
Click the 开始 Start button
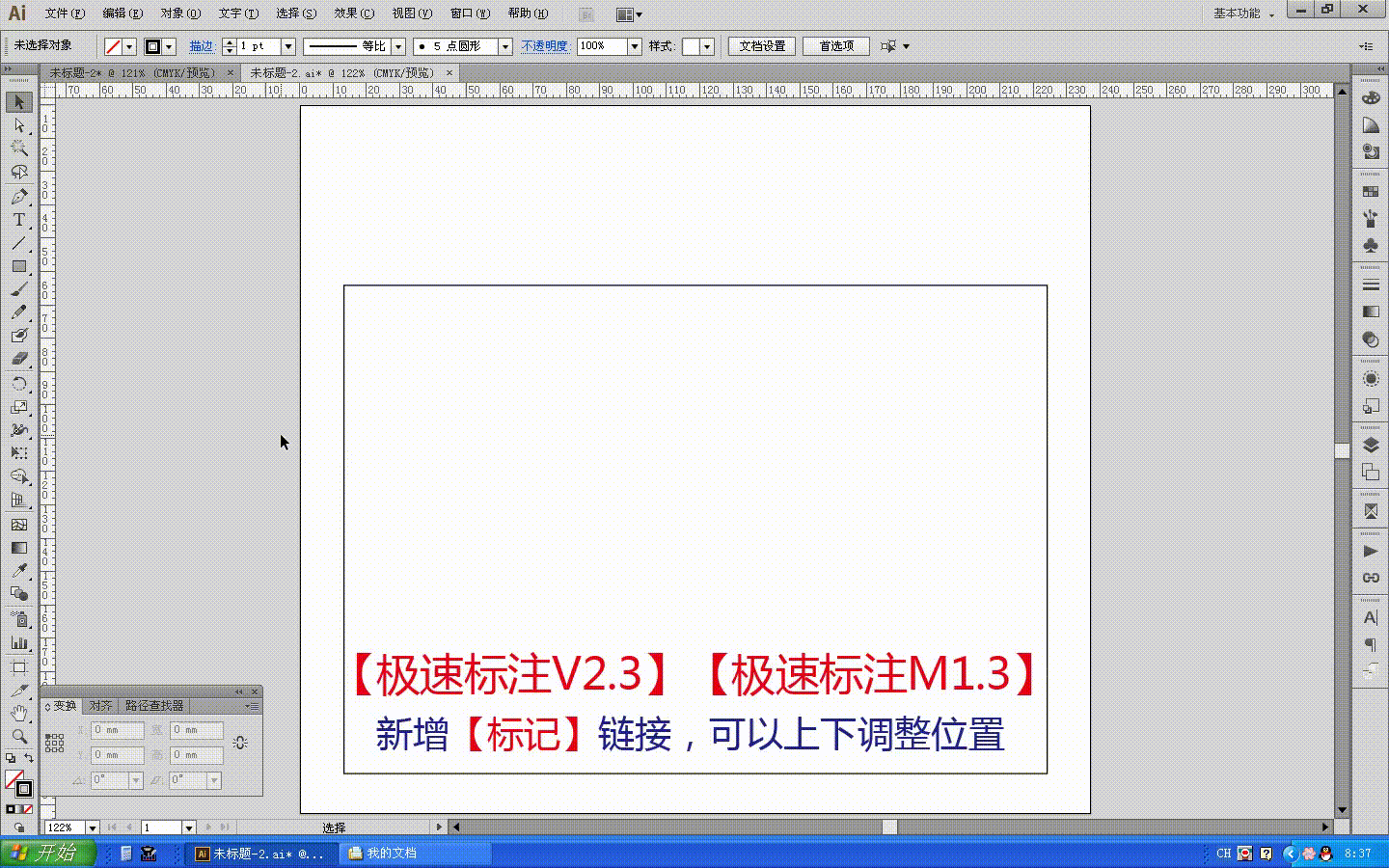coord(47,853)
